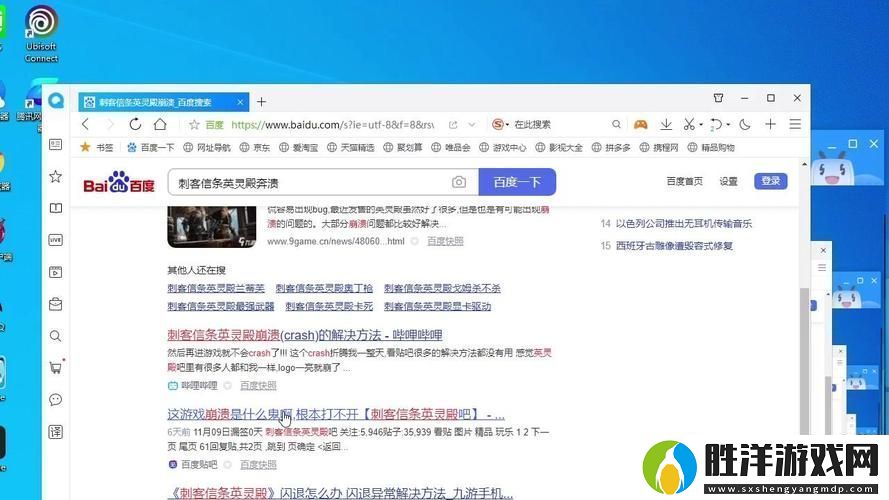Open the sidebar news panel icon
889x500 pixels.
click(x=56, y=145)
